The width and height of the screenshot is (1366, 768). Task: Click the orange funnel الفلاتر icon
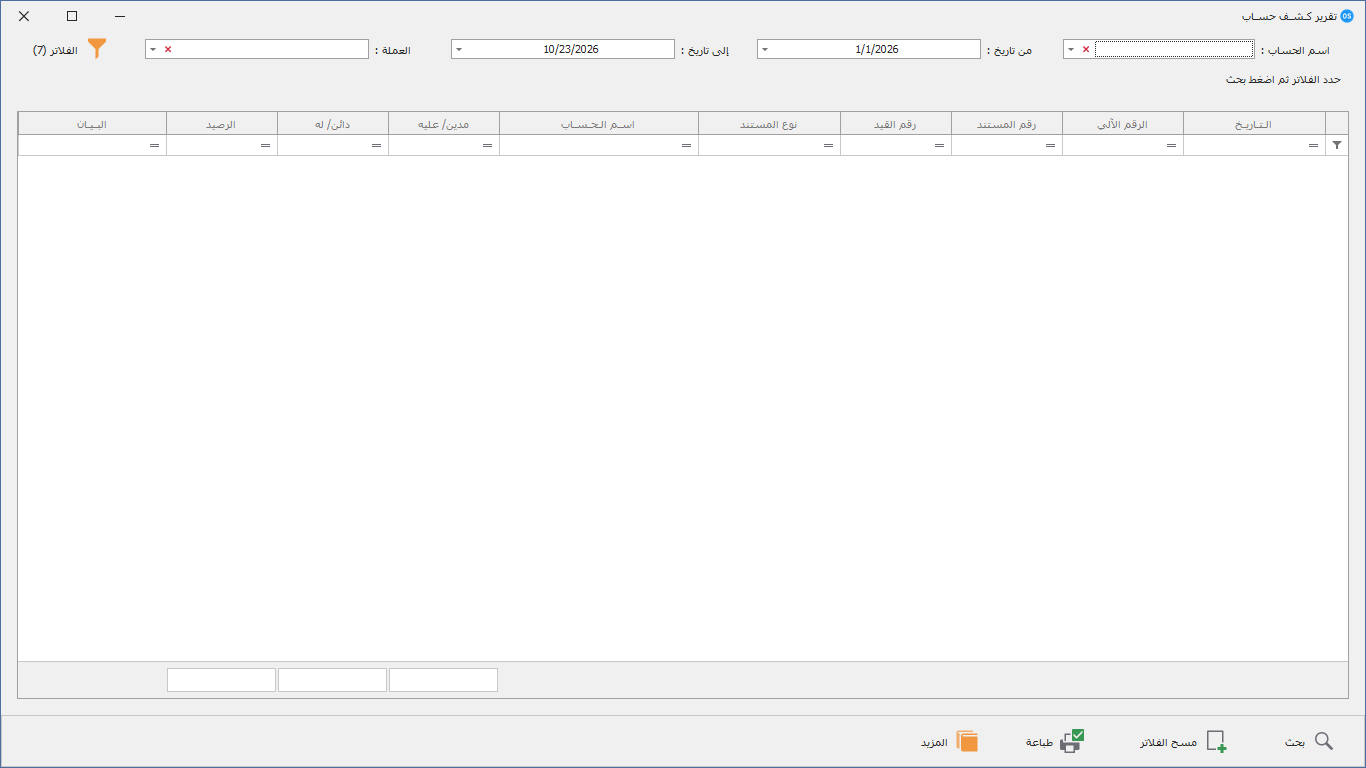96,49
